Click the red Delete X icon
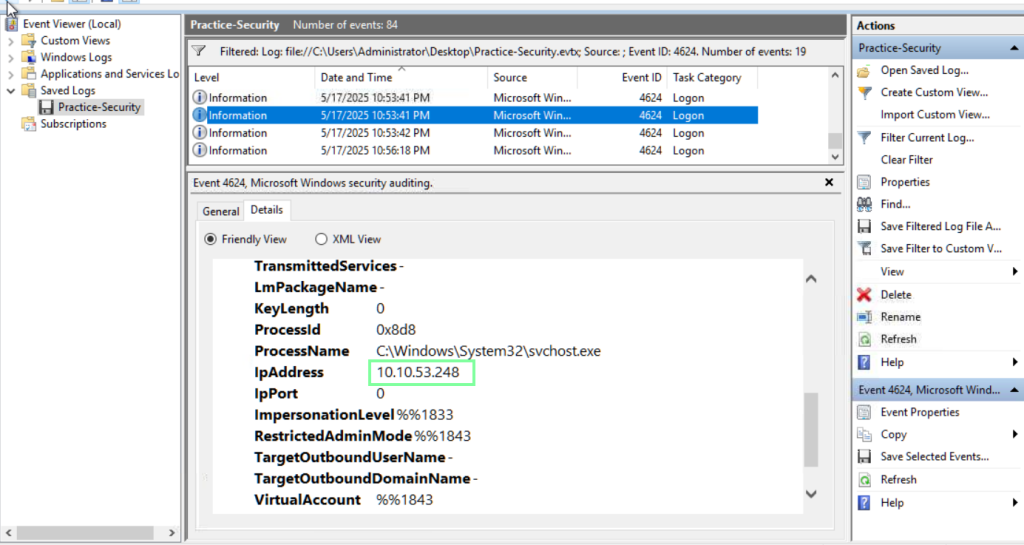1024x545 pixels. [864, 295]
